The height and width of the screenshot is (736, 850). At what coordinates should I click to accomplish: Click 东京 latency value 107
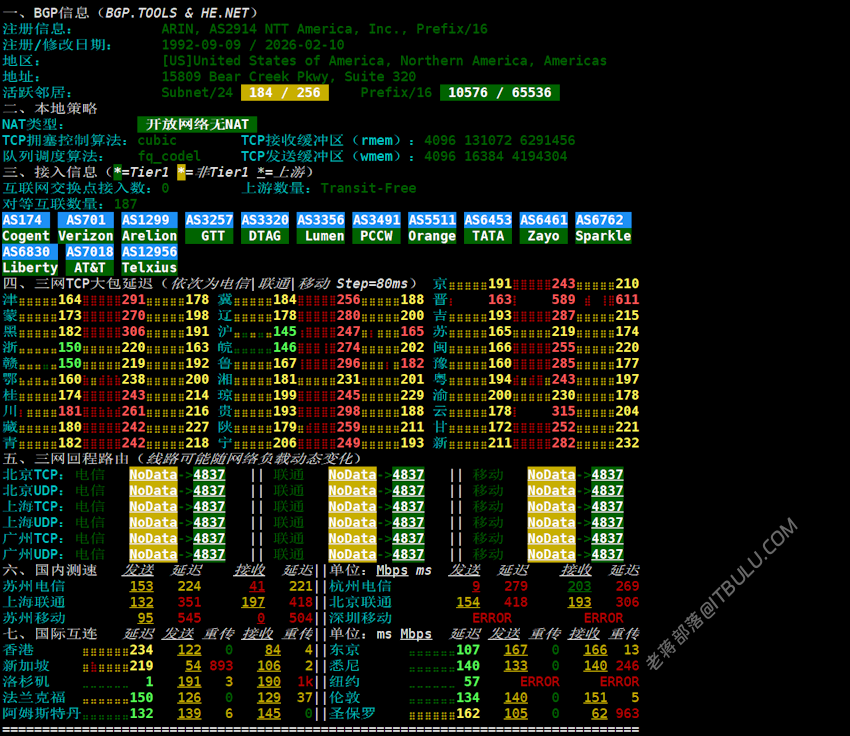(x=468, y=650)
